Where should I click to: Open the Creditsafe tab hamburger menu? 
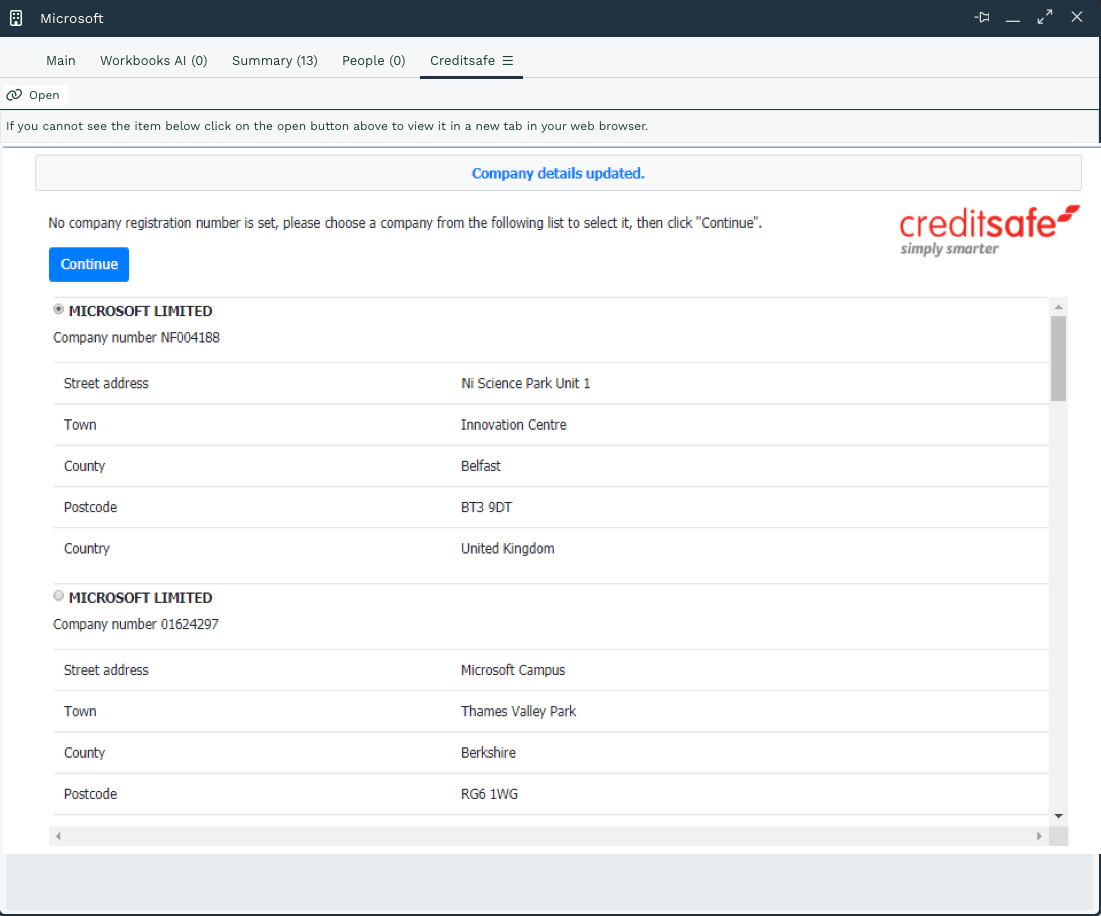[508, 60]
